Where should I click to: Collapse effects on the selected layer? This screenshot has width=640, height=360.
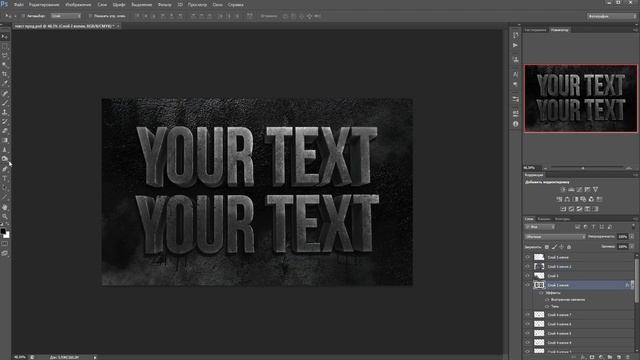click(x=632, y=285)
